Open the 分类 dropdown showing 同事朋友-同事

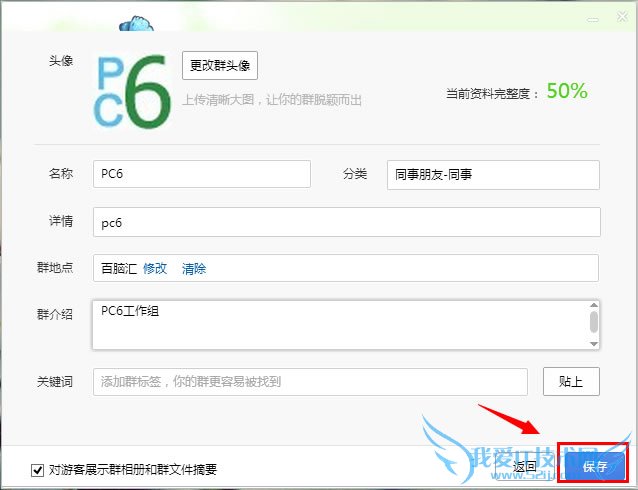point(493,175)
